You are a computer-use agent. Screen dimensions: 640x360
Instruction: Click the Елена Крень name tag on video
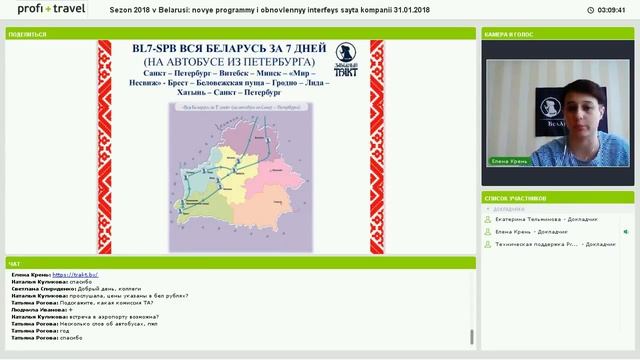click(x=509, y=162)
